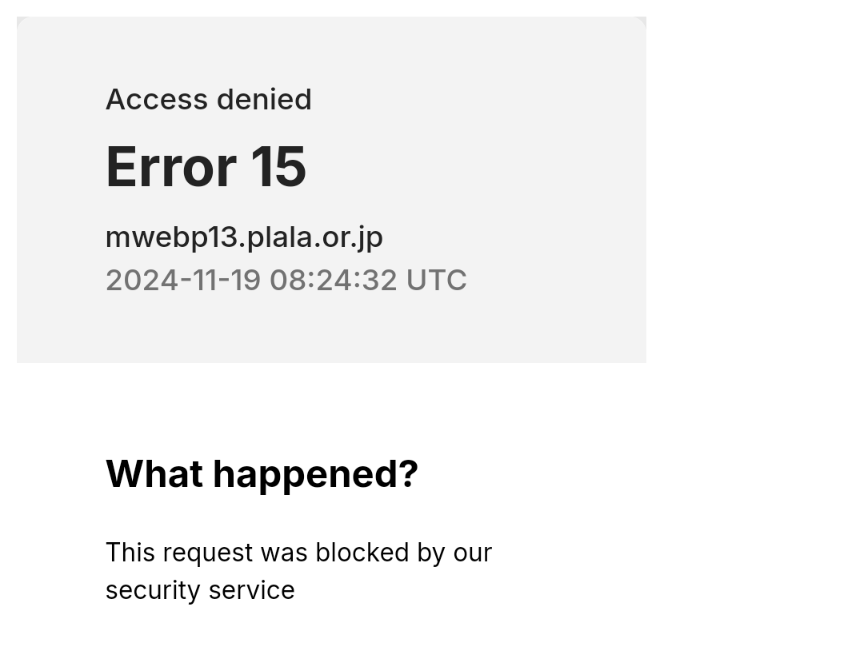Click the word 'Error' in the title
864x648 pixels.
click(171, 166)
